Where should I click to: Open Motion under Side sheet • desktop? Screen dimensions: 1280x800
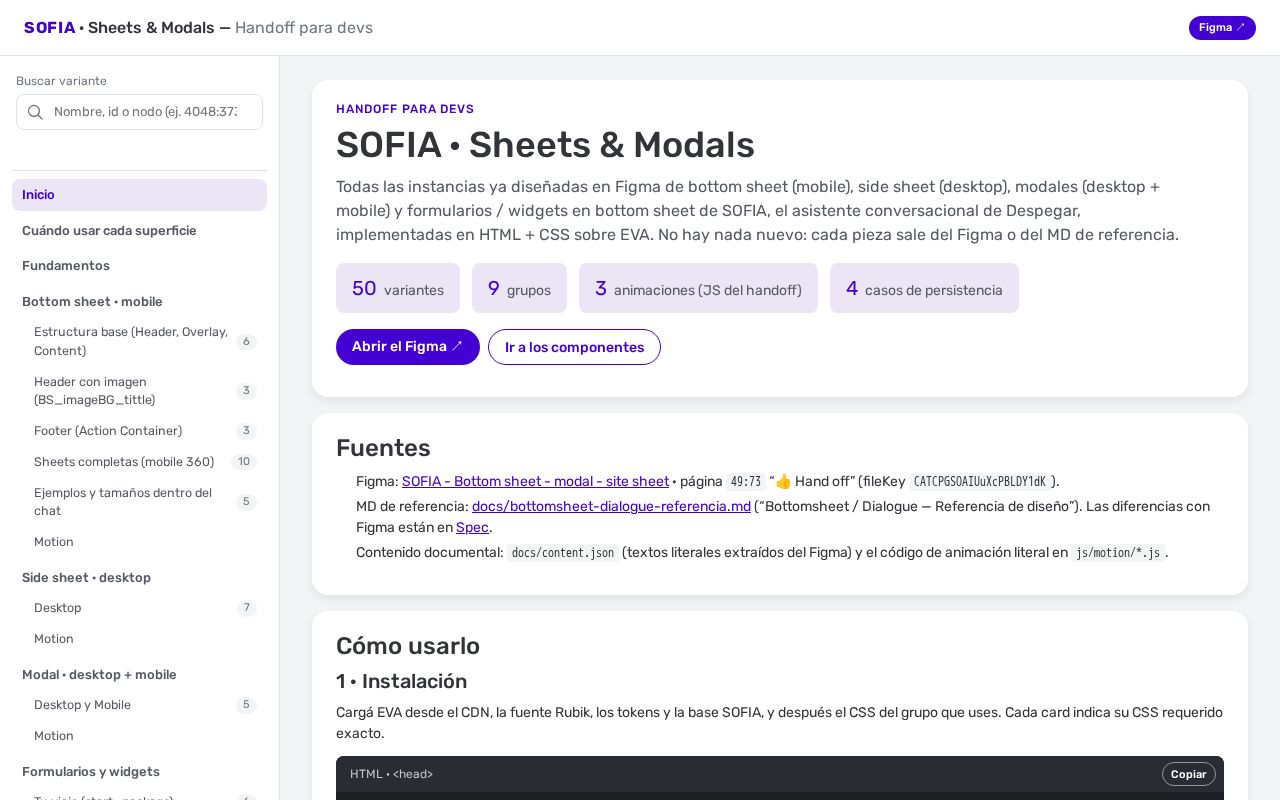[139, 639]
